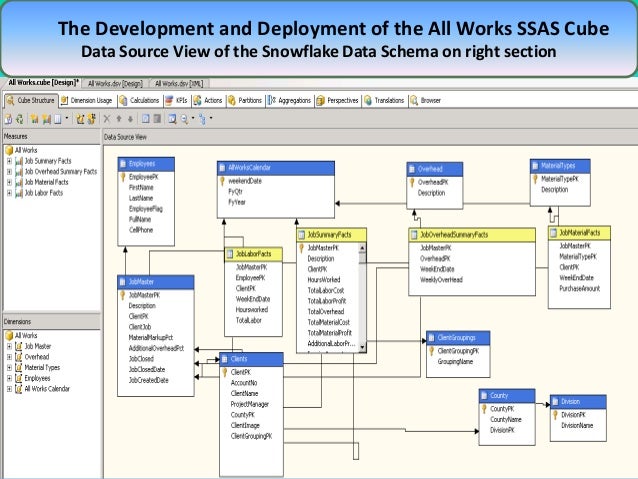Expand the Job Labor Facts measure group
Viewport: 638px width, 479px height.
tap(9, 193)
